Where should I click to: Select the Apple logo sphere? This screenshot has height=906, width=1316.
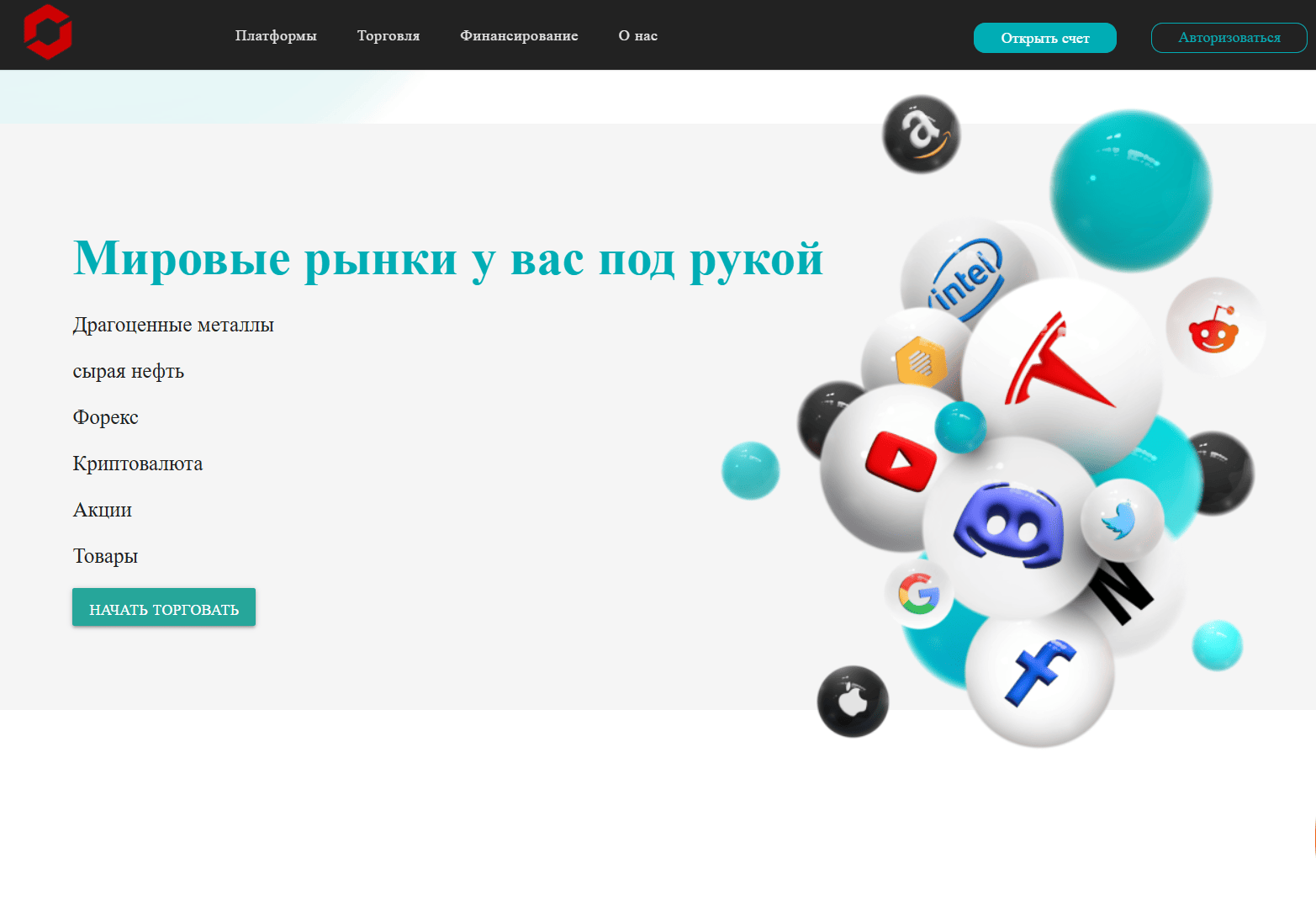[854, 702]
